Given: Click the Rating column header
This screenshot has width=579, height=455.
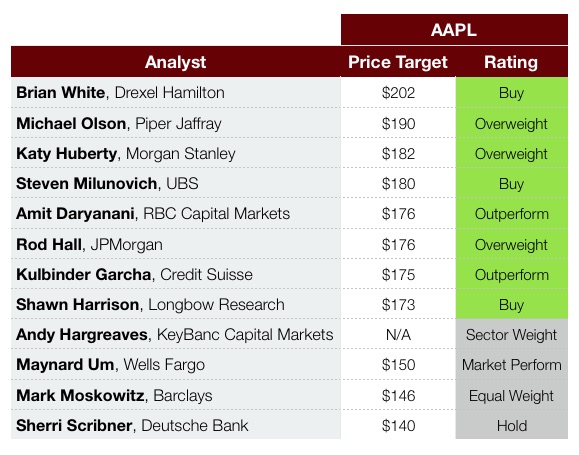Looking at the screenshot, I should (x=511, y=62).
